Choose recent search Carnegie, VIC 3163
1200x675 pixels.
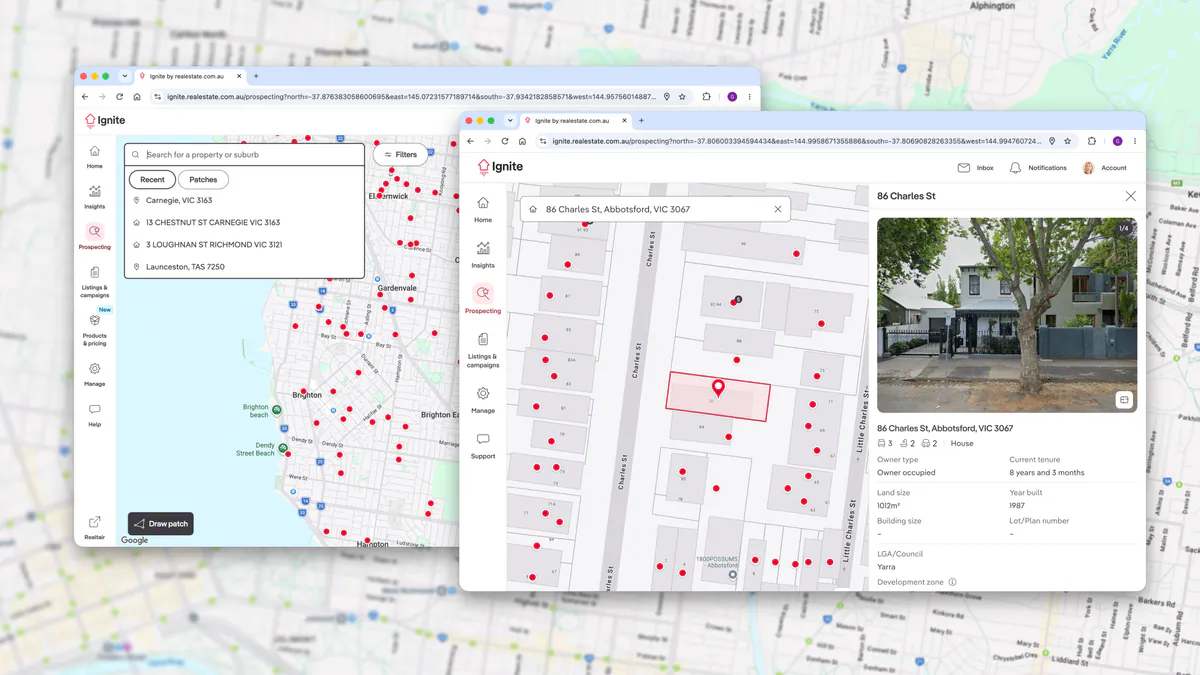pos(245,200)
